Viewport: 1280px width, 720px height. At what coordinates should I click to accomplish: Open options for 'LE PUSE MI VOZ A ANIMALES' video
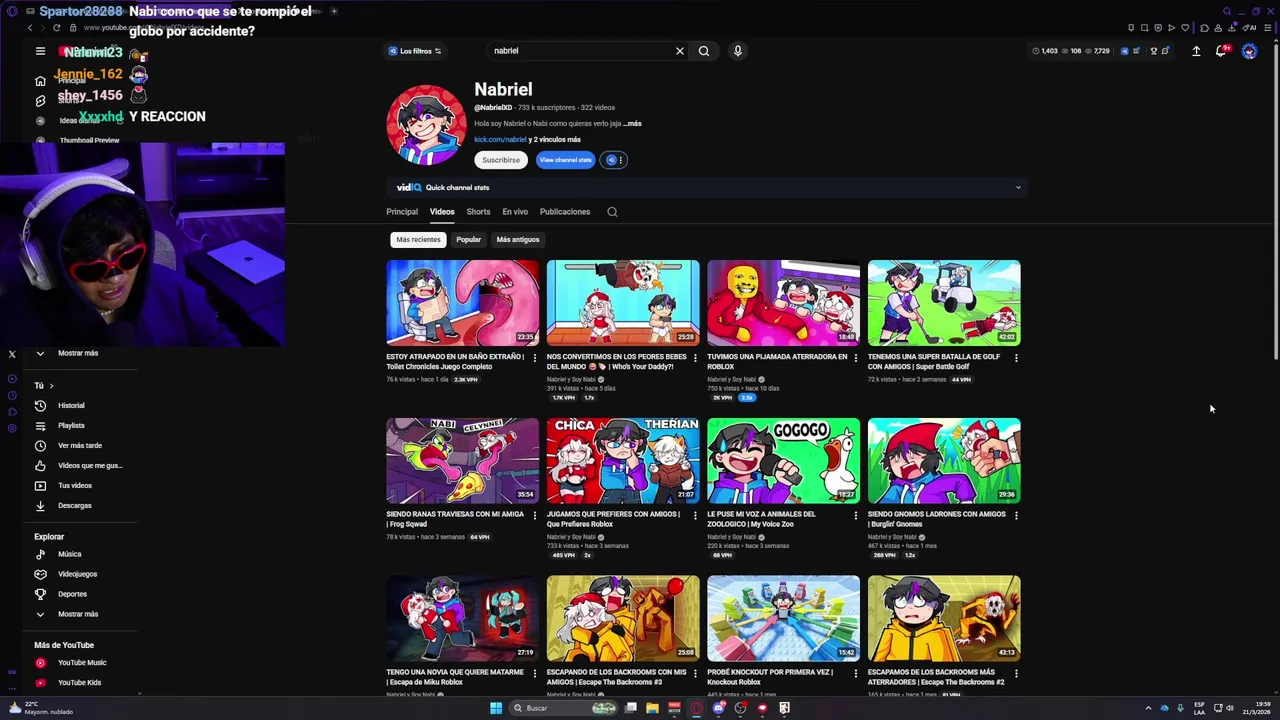(x=856, y=516)
